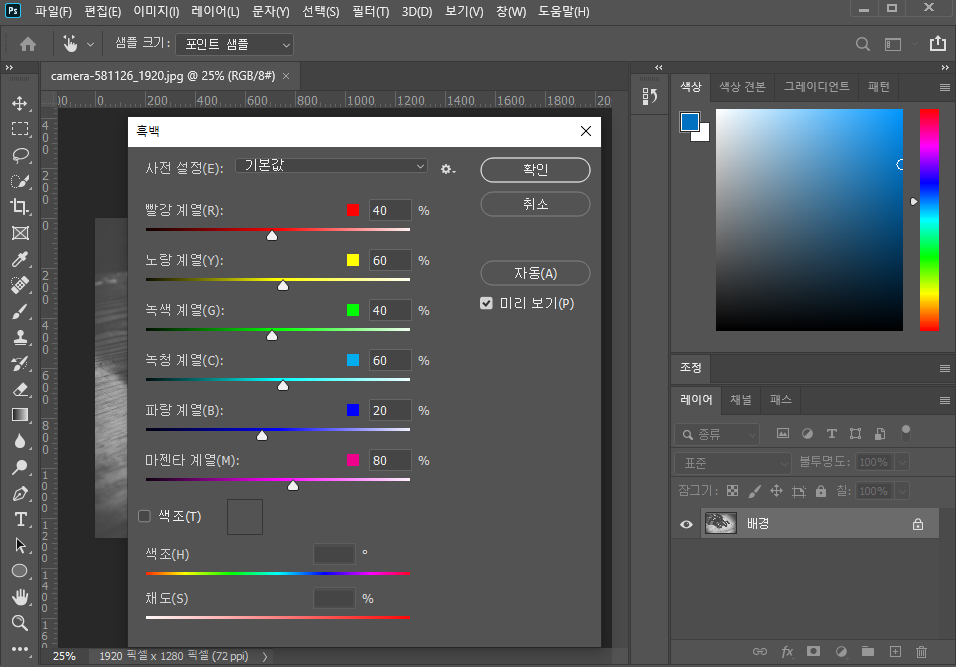The width and height of the screenshot is (956, 667).
Task: Select the Dodge tool
Action: (20, 467)
